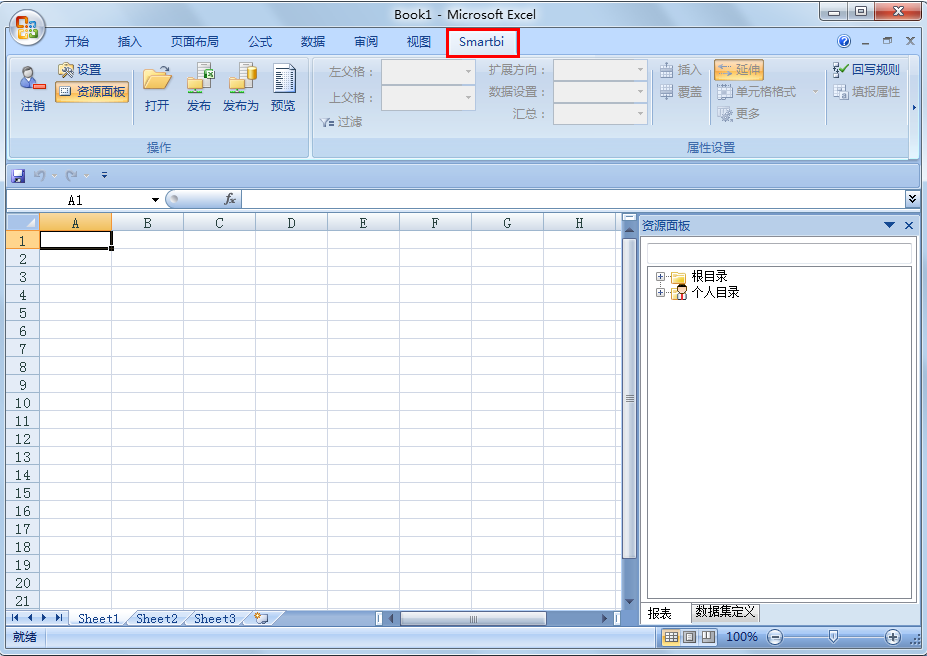Viewport: 927px width, 656px height.
Task: Open the customize quick access toolbar arrow
Action: 105,176
